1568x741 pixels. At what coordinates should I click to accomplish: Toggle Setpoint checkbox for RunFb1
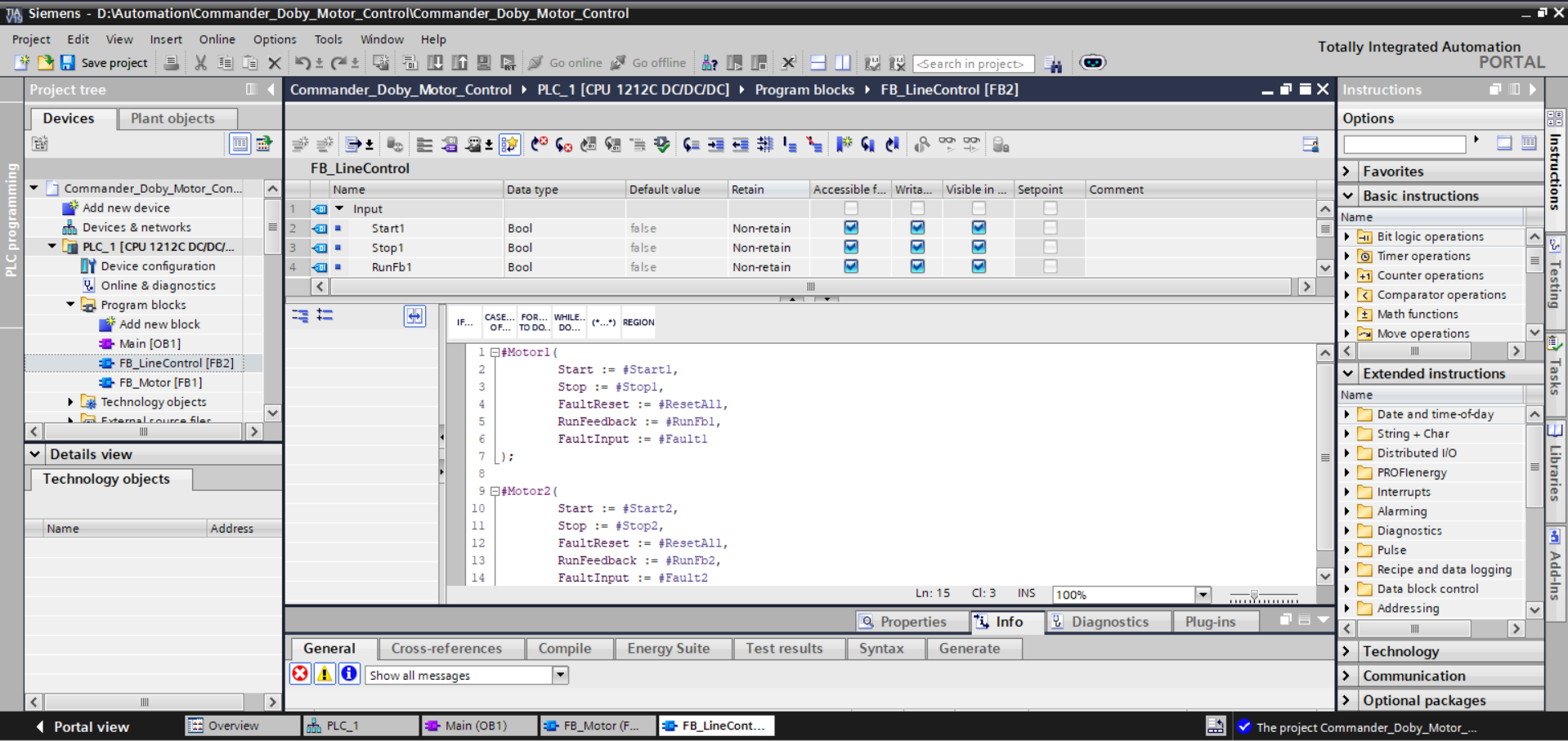coord(1051,266)
